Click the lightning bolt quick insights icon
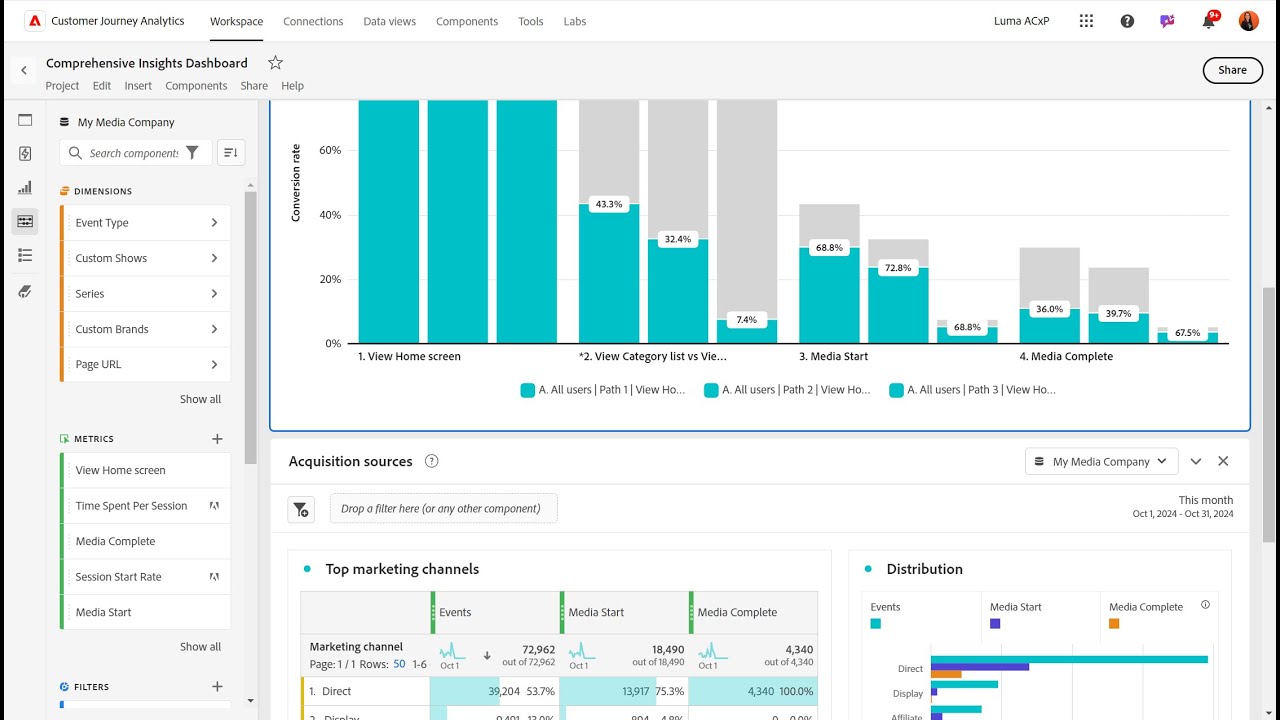The width and height of the screenshot is (1280, 720). point(25,154)
